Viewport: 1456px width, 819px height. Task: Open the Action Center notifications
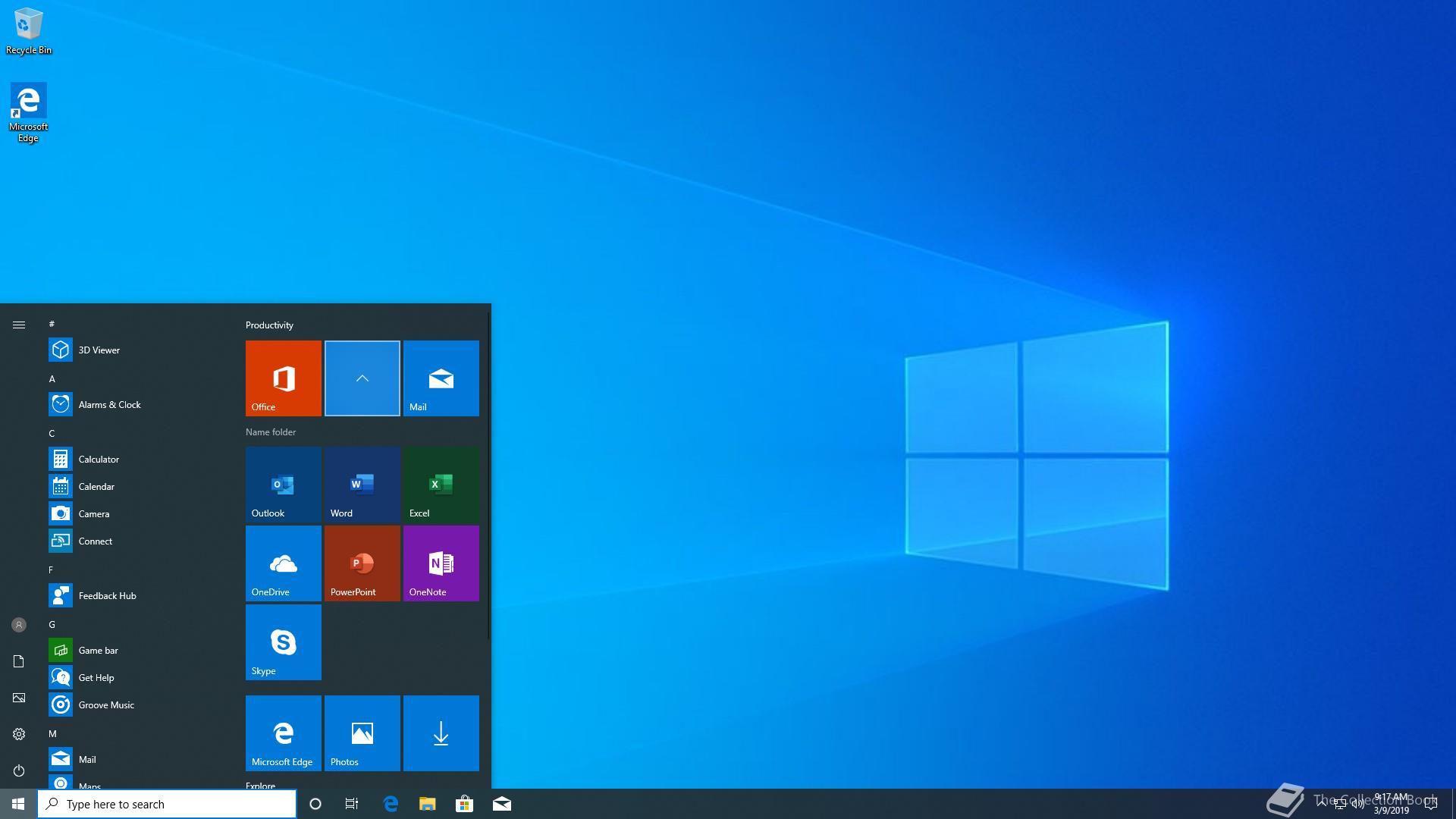(x=1431, y=805)
